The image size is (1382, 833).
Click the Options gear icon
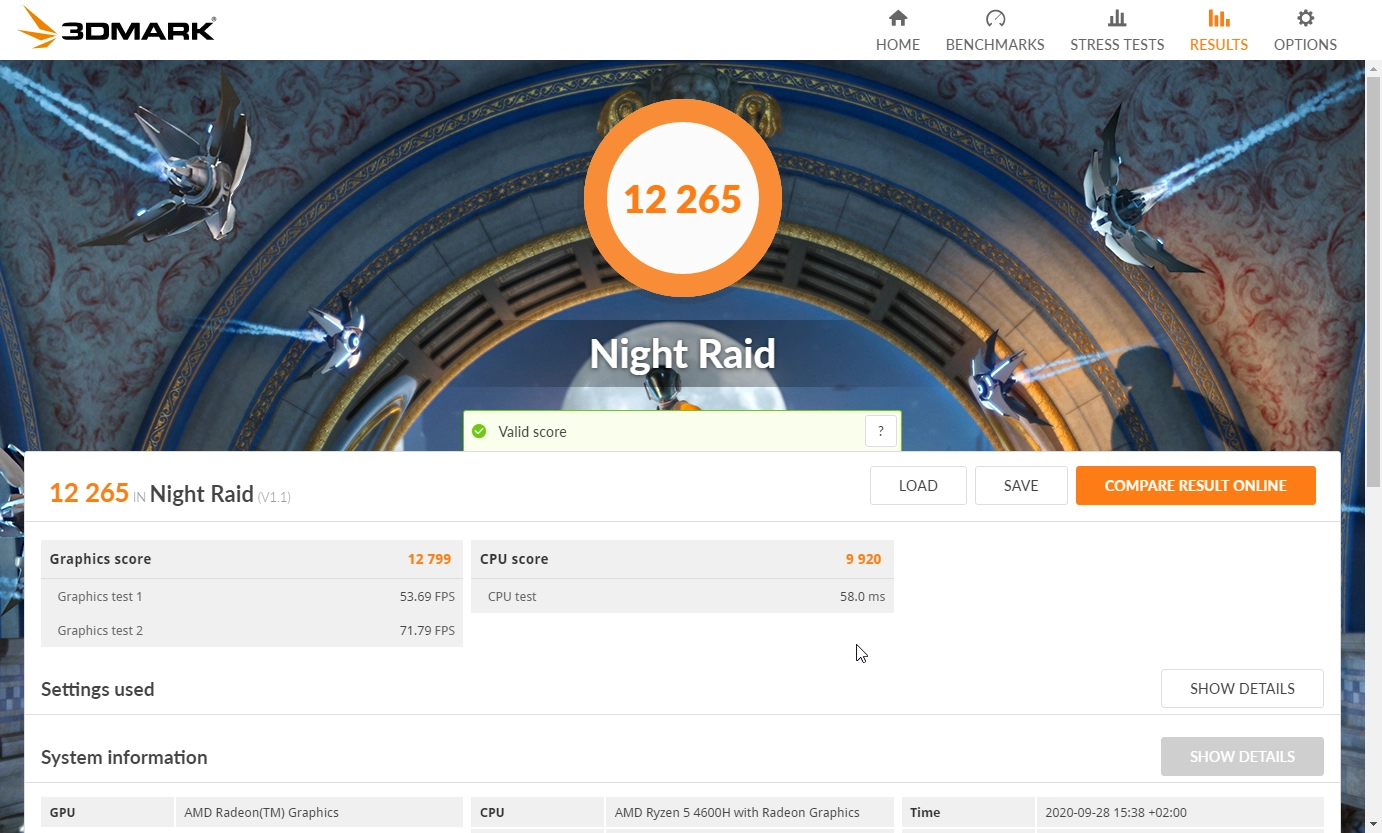[1305, 18]
